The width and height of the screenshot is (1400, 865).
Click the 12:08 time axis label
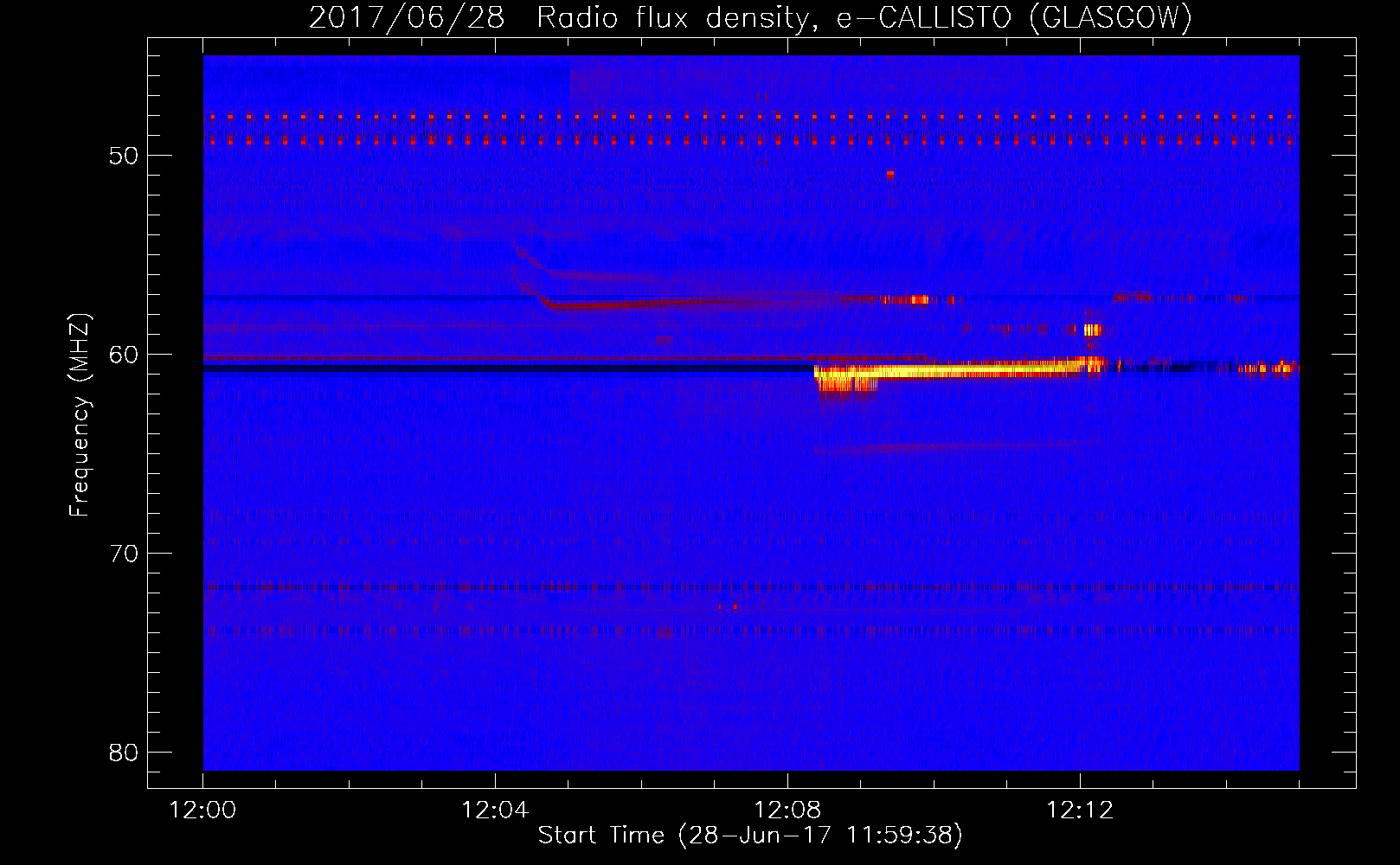[x=787, y=811]
